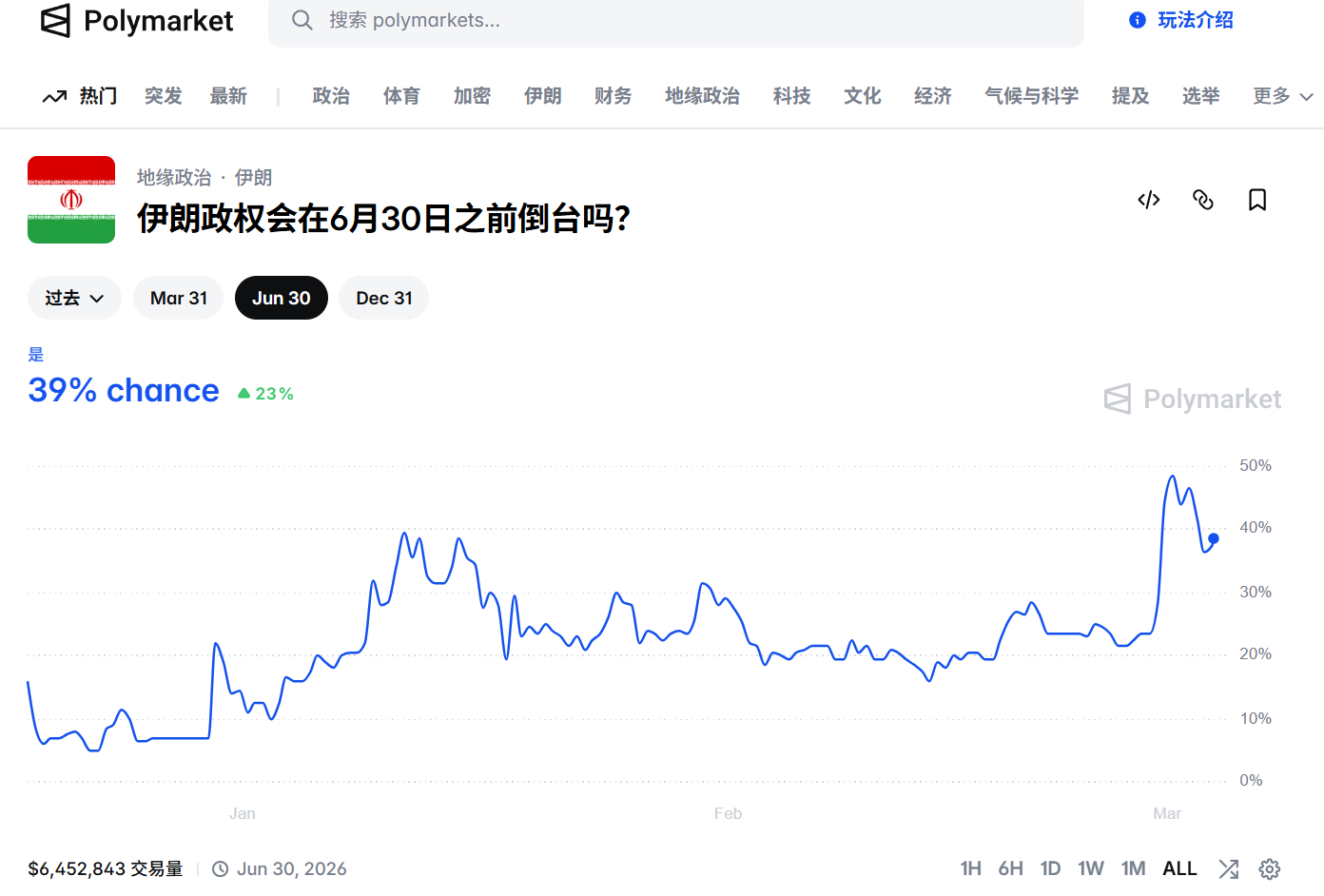The width and height of the screenshot is (1324, 896).
Task: Select the Mar 31 outcome pill
Action: tap(178, 298)
